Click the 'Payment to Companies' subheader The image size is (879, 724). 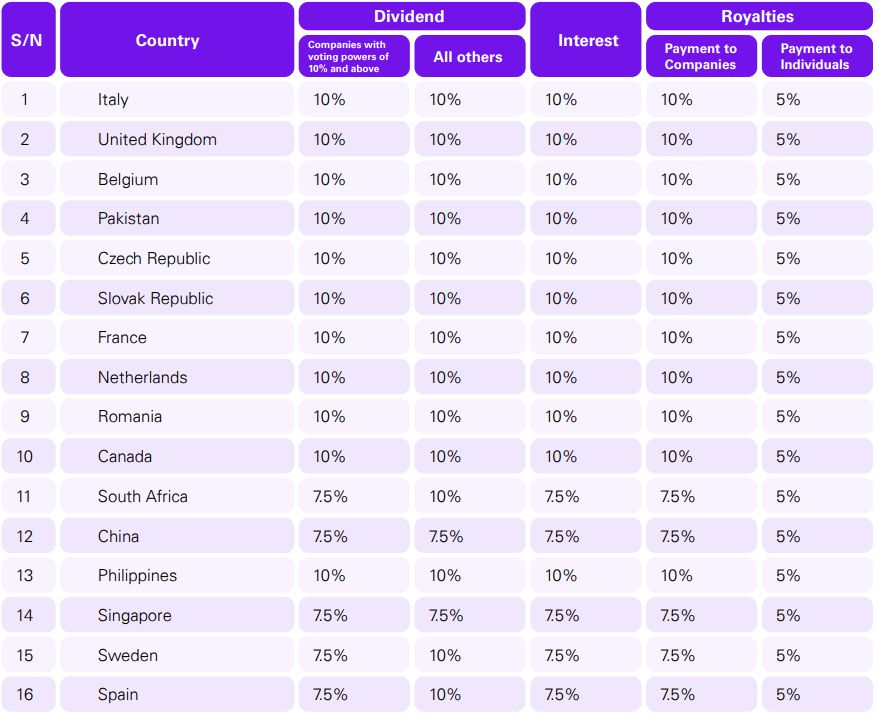[700, 57]
